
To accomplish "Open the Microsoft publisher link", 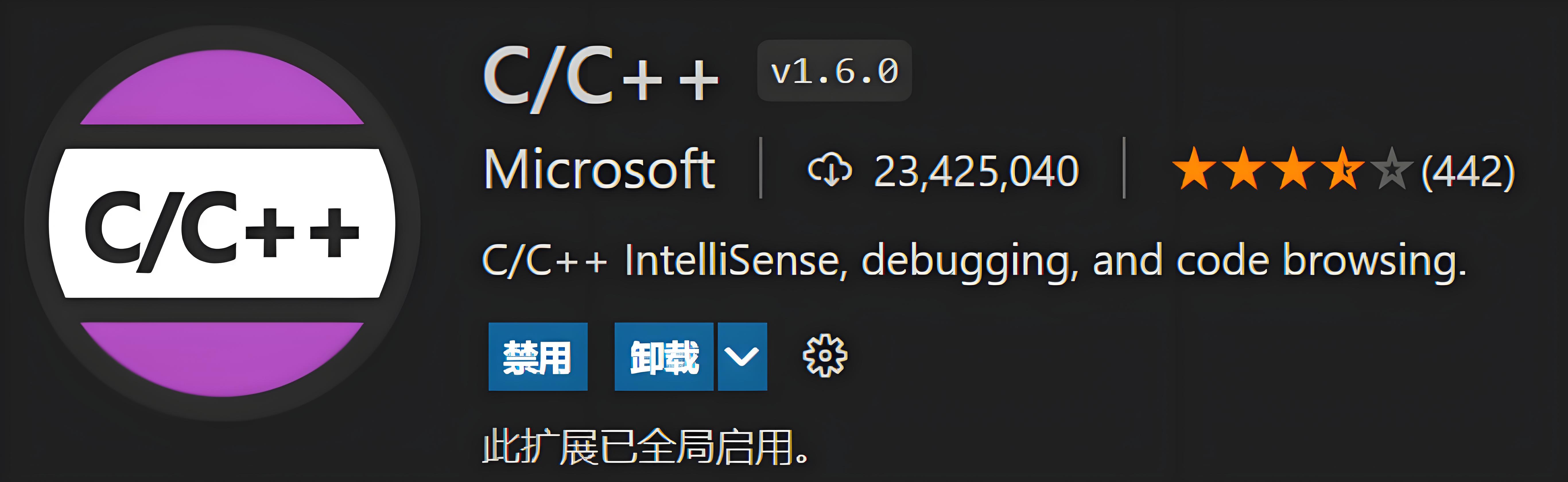I will coord(599,170).
